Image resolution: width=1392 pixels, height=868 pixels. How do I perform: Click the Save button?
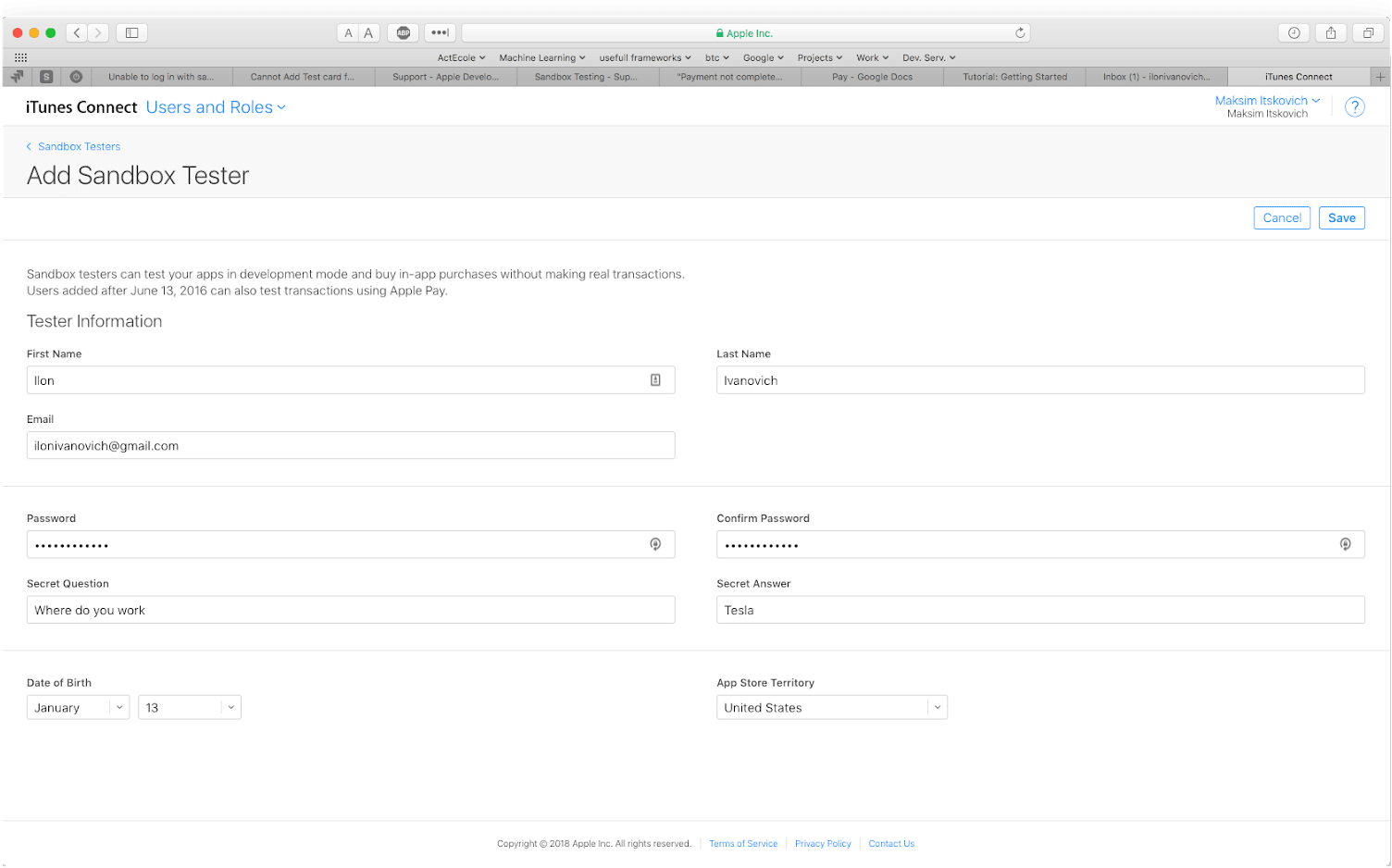point(1342,217)
